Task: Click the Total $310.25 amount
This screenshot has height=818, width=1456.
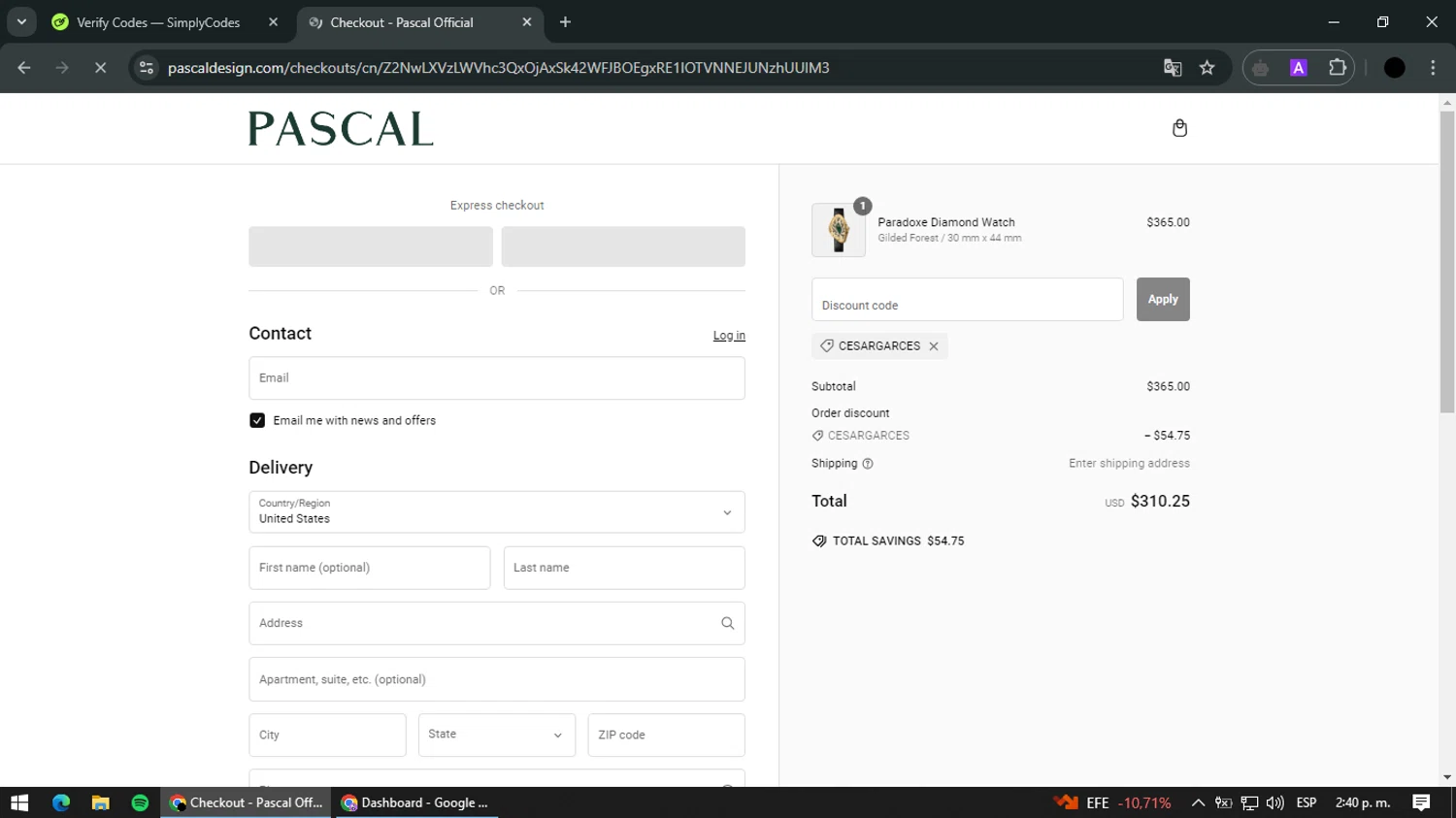Action: pos(1160,502)
